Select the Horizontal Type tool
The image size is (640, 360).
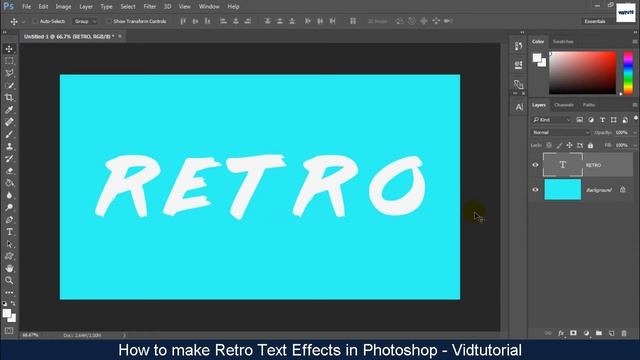click(9, 232)
